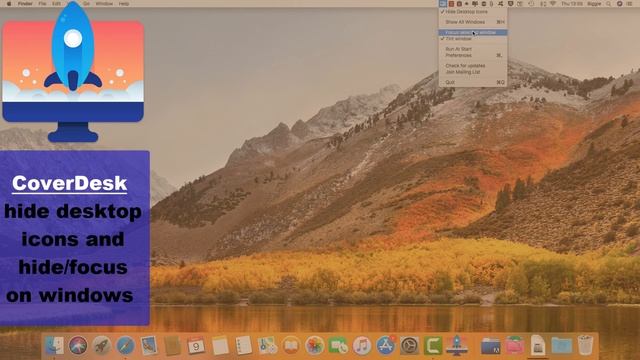Open the blue Downloads folder in Dock
This screenshot has width=640, height=360.
(x=562, y=345)
